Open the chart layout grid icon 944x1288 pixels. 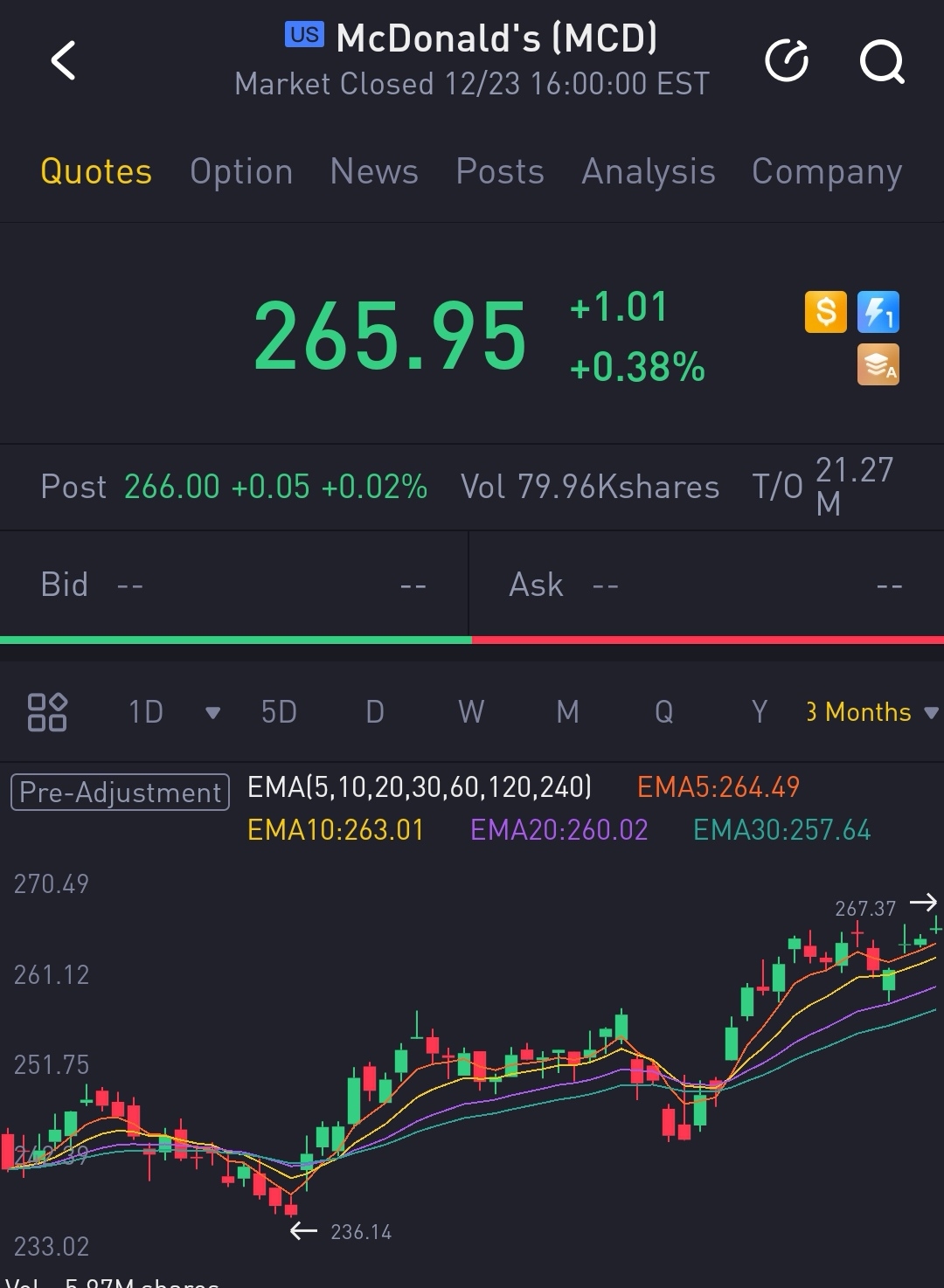[47, 712]
